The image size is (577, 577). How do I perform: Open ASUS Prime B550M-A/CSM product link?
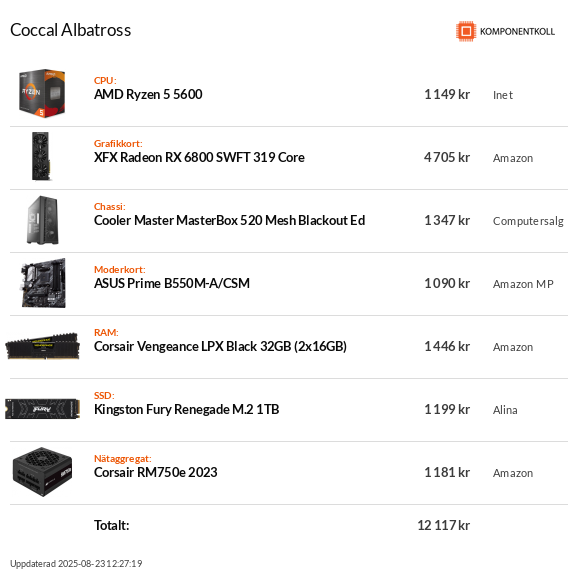point(172,283)
